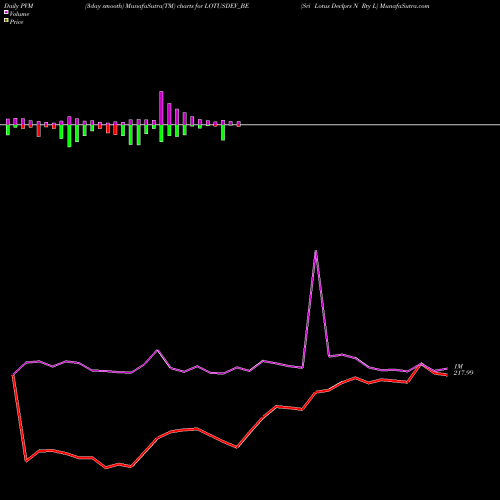500x500 pixels.
Task: Click the MunafaSutra.com company label
Action: coord(365,6)
